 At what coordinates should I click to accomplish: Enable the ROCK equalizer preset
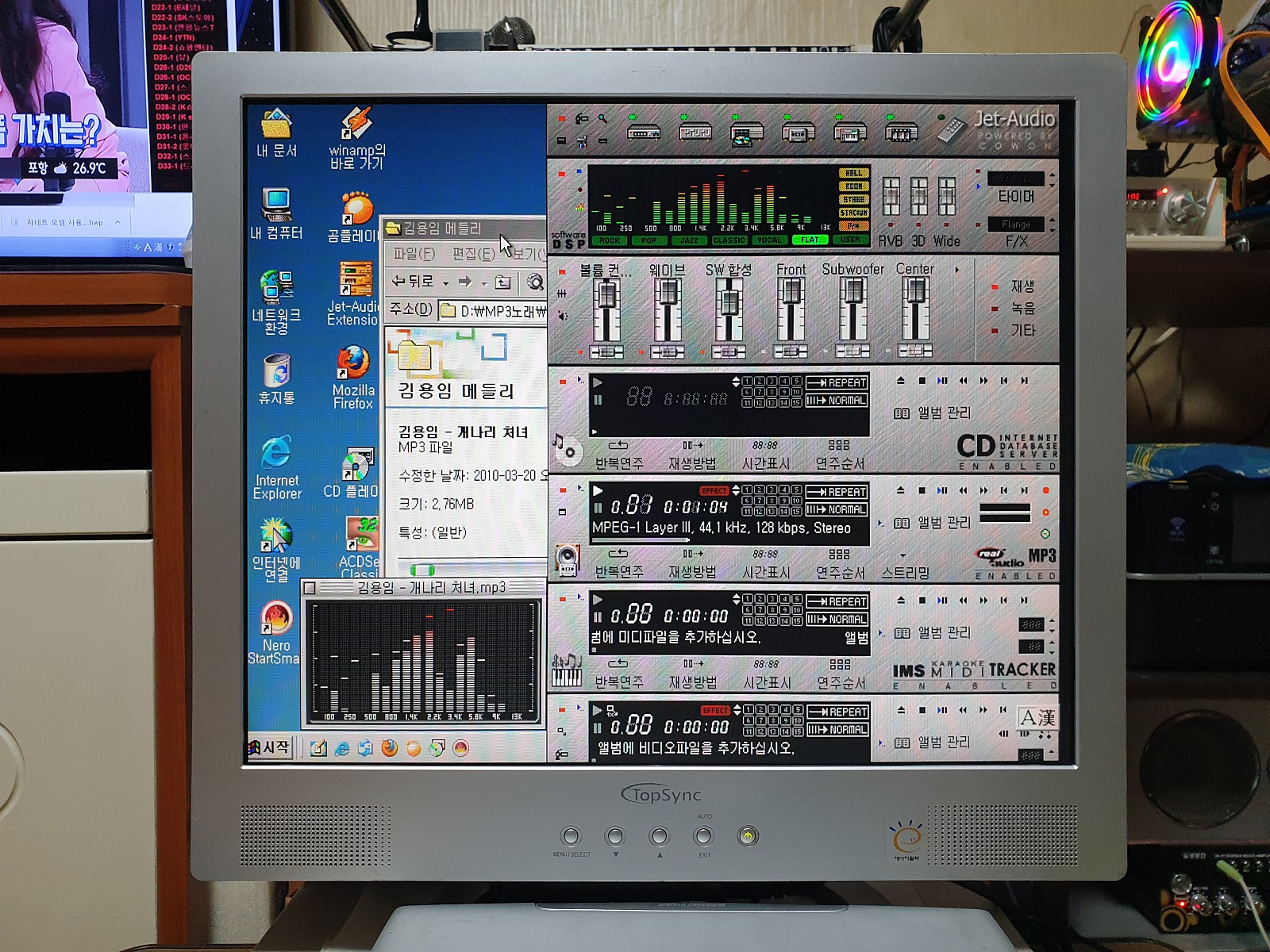610,240
